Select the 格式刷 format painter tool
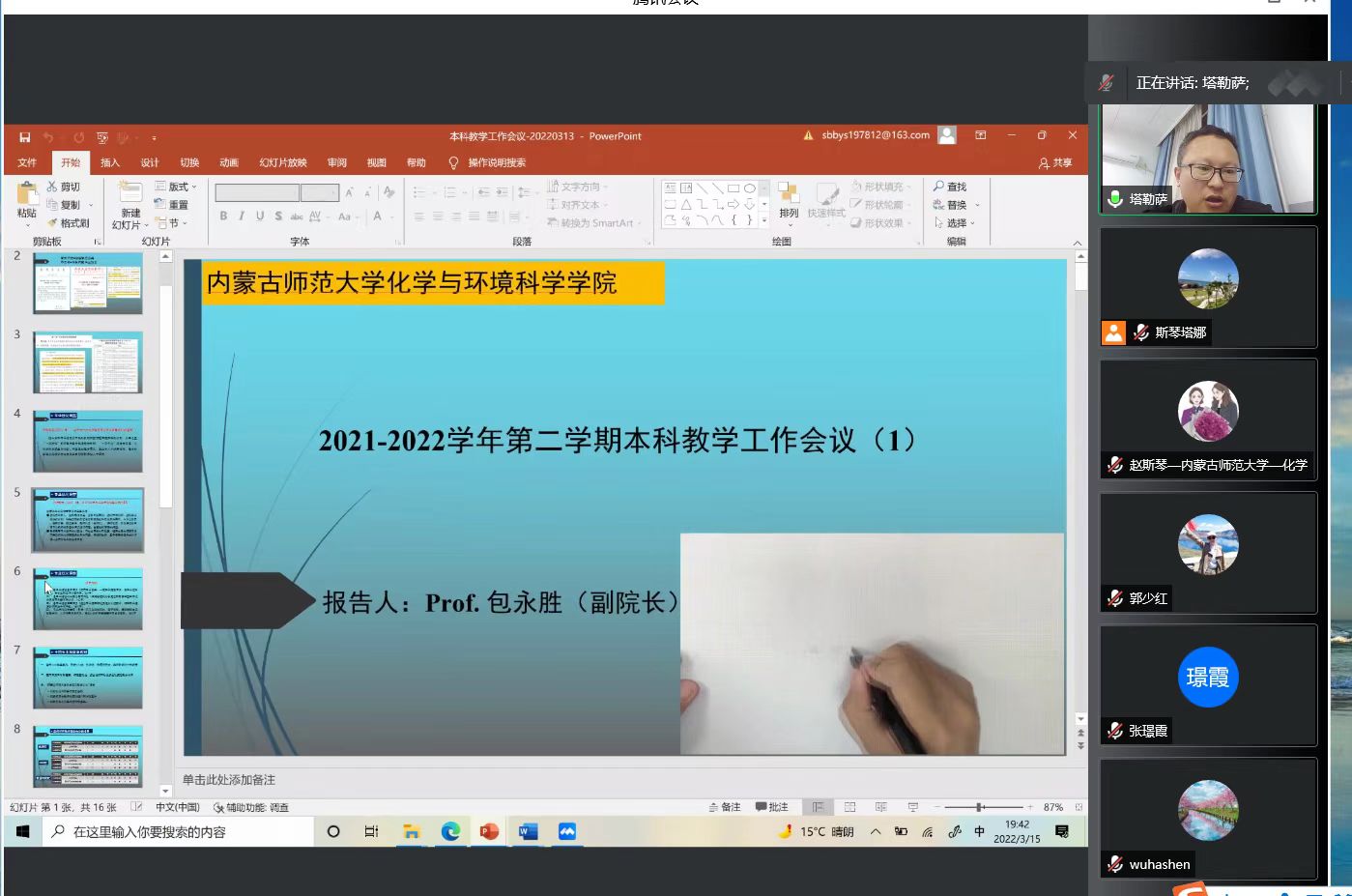The width and height of the screenshot is (1352, 896). click(53, 223)
